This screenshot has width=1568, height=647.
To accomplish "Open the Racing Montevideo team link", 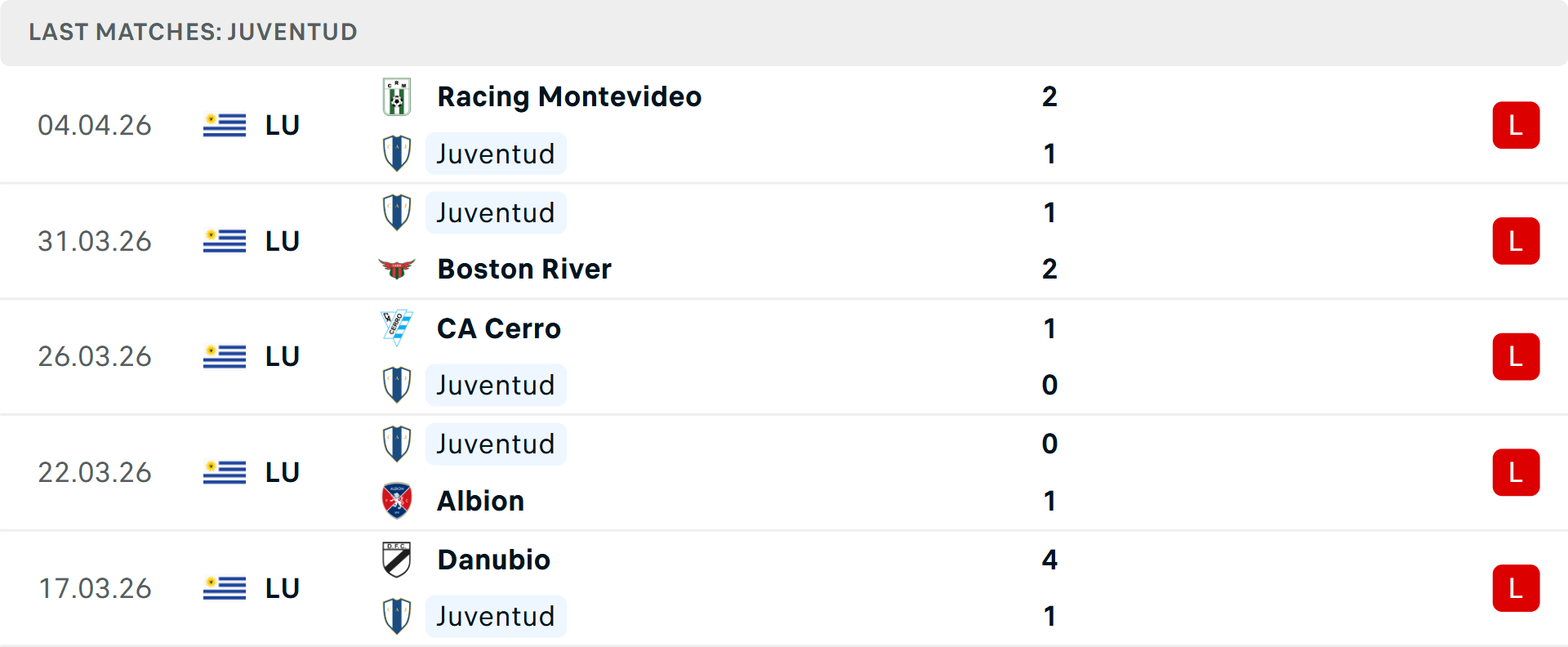I will (569, 97).
